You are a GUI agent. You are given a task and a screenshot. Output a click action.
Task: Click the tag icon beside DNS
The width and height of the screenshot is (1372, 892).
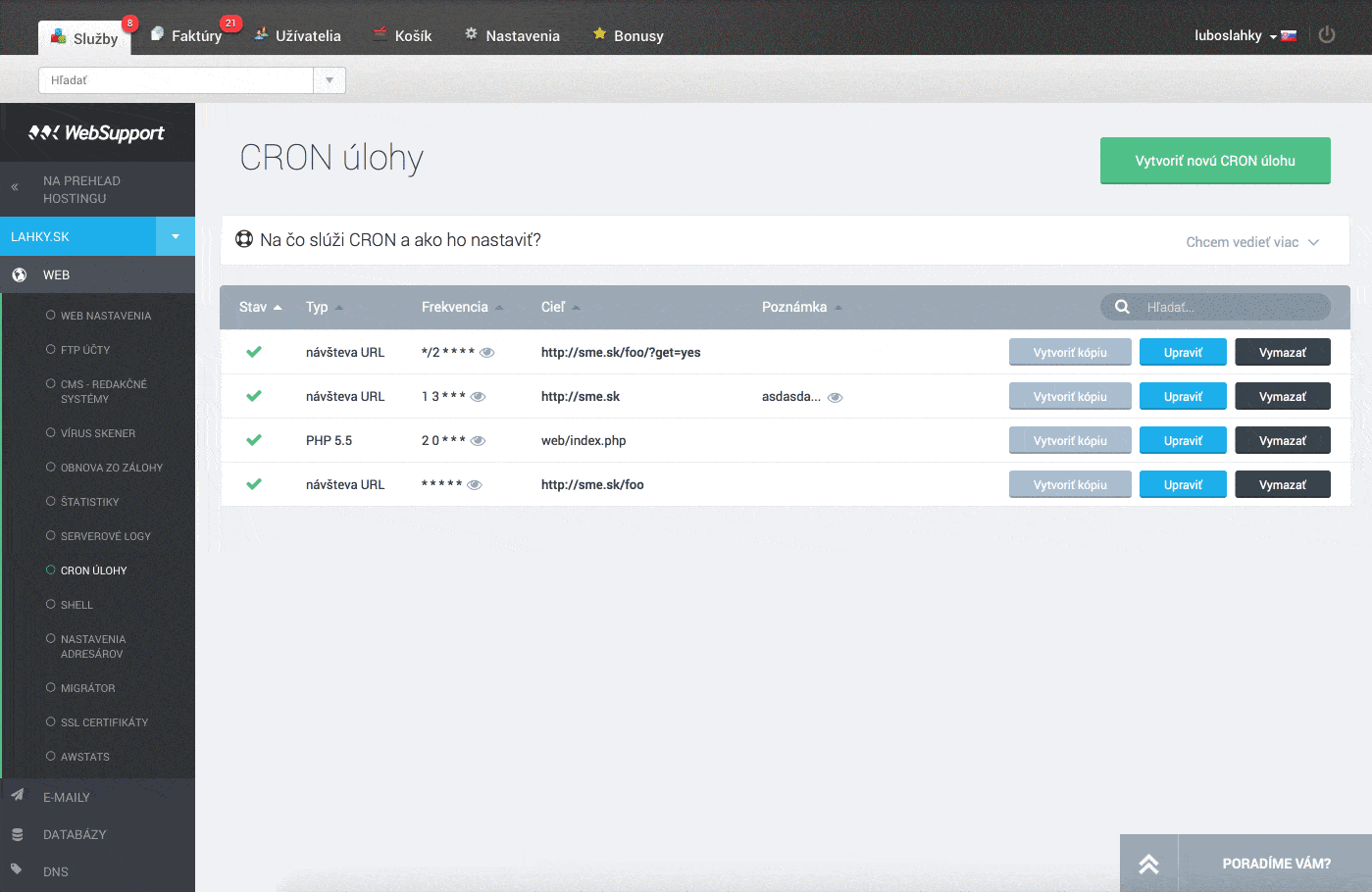point(17,869)
